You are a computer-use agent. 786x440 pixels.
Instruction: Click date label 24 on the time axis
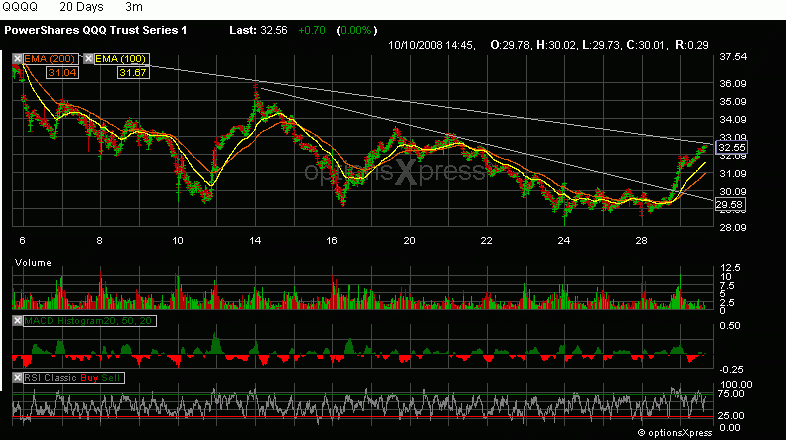point(564,241)
